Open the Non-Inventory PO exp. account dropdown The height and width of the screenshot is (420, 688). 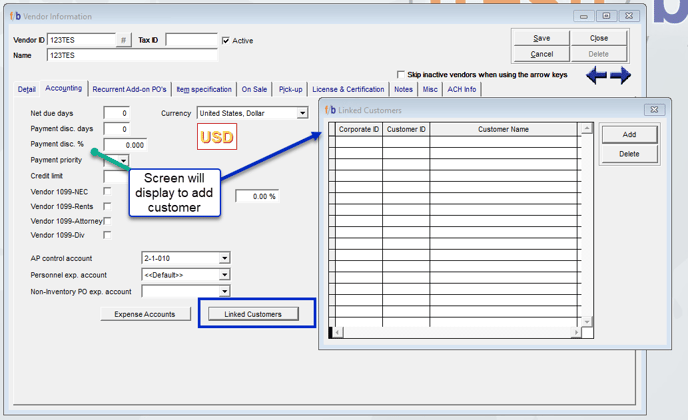(x=224, y=291)
